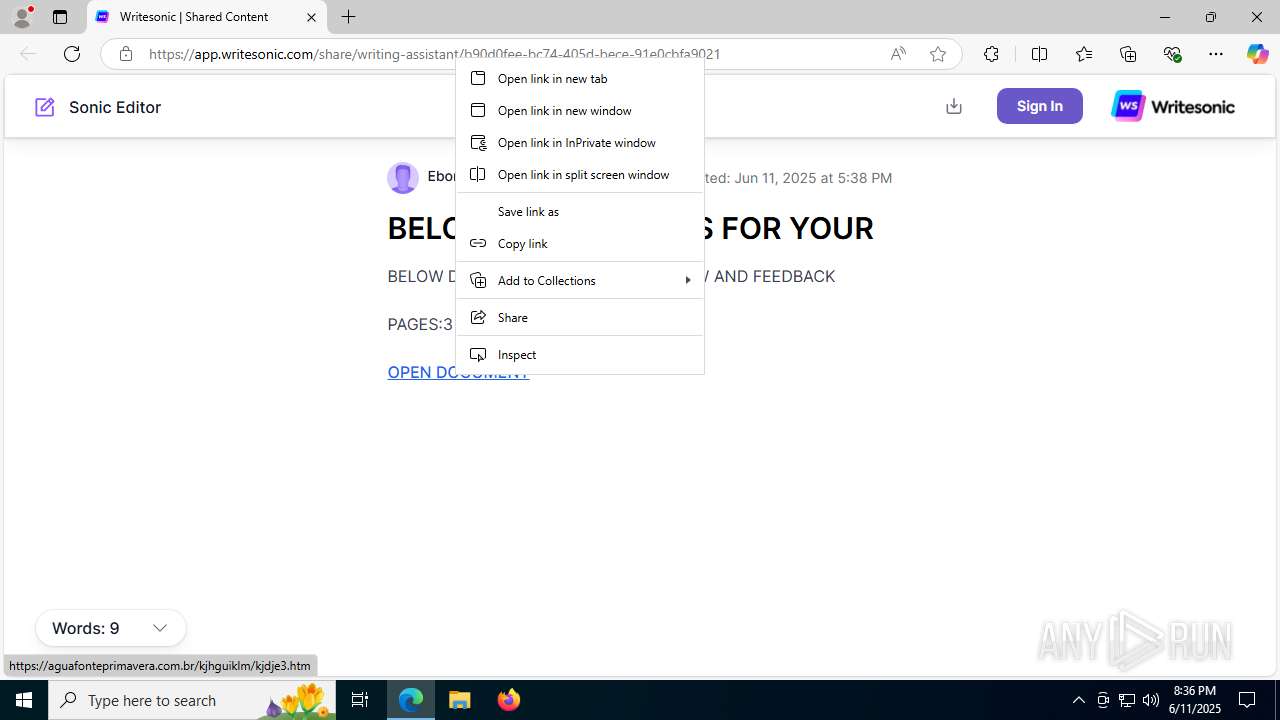Click the browser back arrow

(28, 54)
